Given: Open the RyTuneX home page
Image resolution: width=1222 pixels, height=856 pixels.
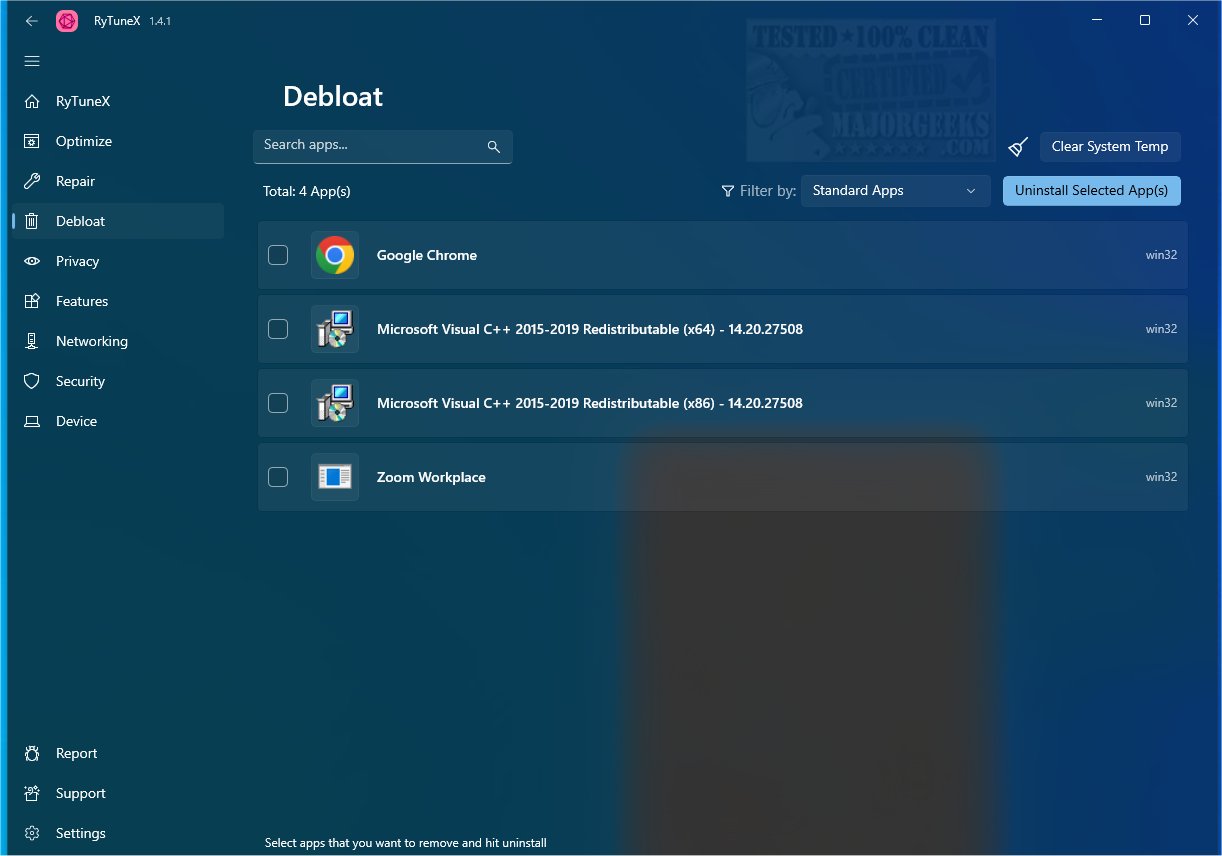Looking at the screenshot, I should pyautogui.click(x=117, y=102).
